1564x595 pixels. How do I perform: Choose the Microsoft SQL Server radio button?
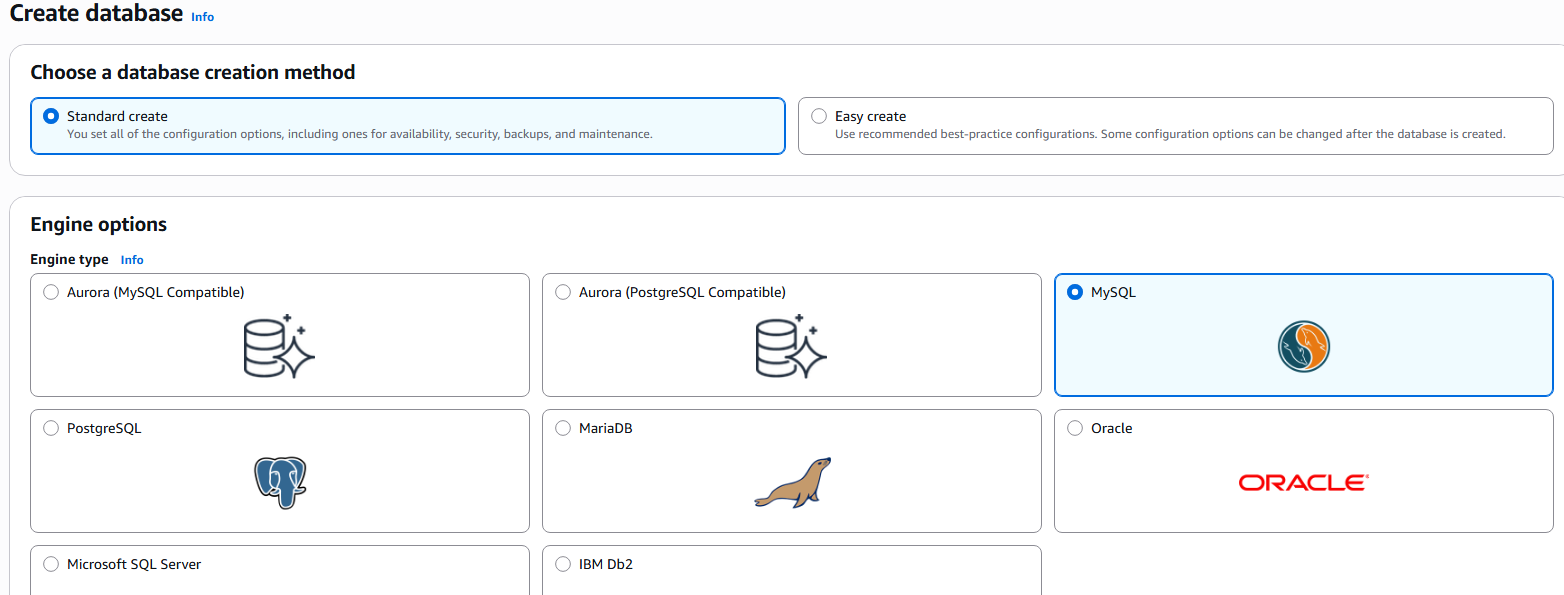51,564
